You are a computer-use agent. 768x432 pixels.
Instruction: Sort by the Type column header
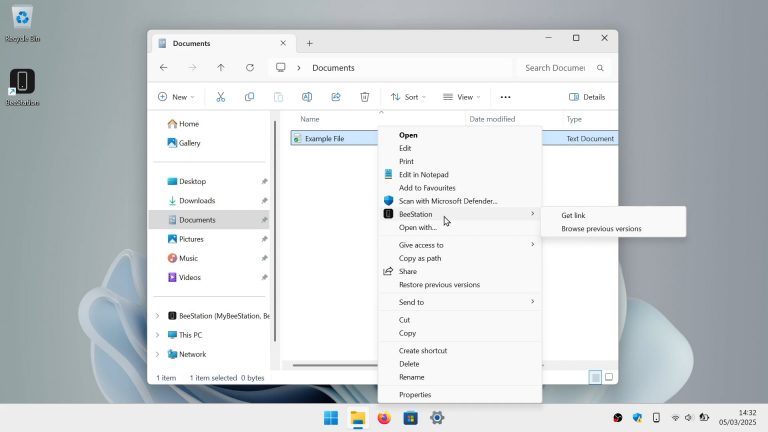(574, 119)
